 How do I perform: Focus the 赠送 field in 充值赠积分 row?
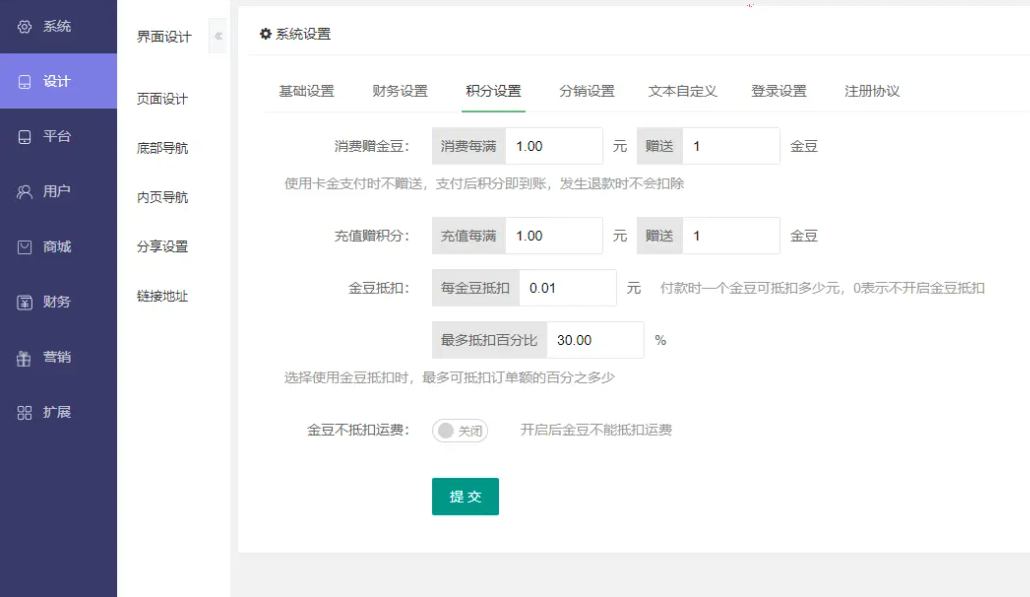click(731, 236)
